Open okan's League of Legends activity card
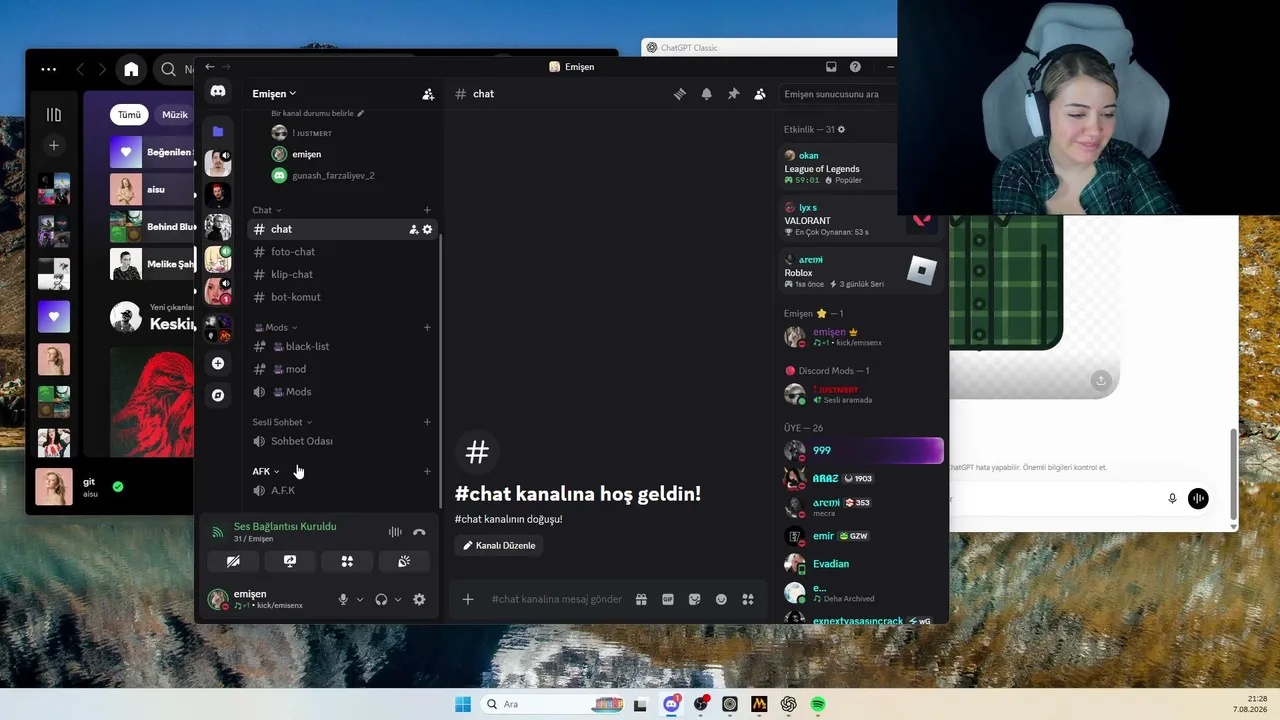 click(839, 168)
